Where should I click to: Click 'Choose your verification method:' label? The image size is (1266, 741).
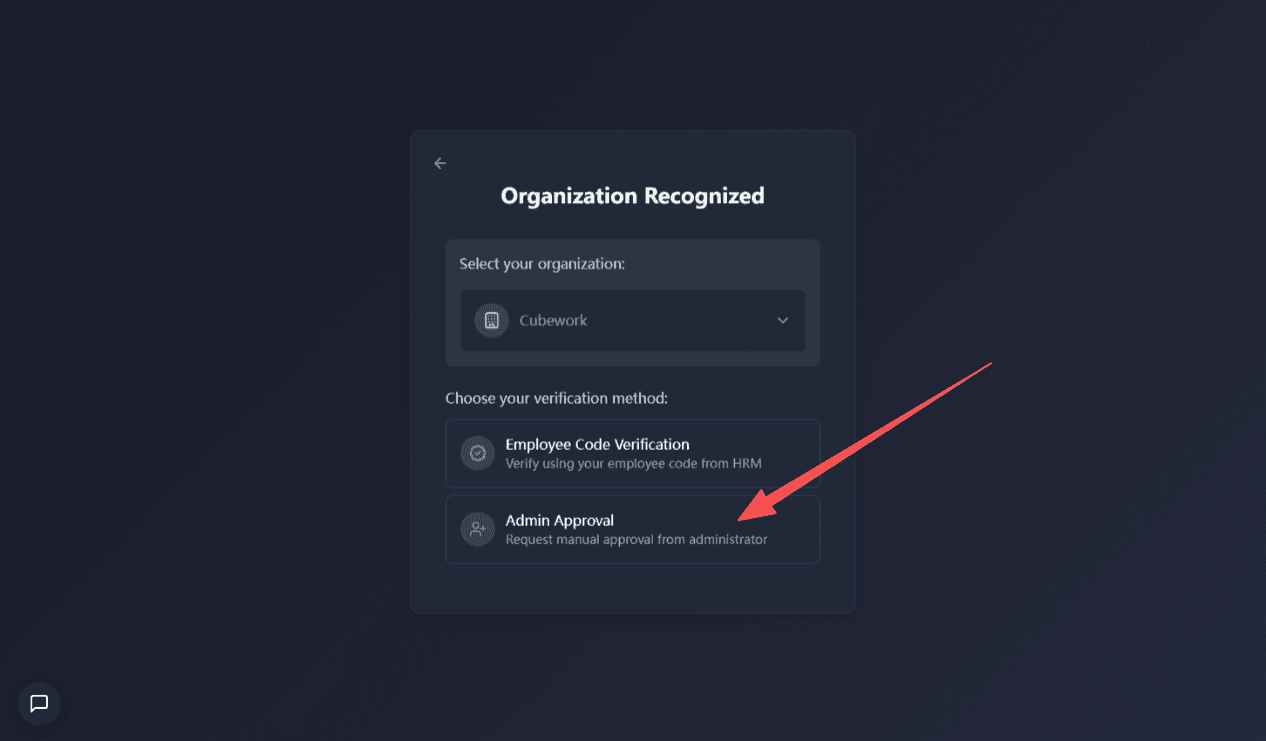pyautogui.click(x=556, y=398)
